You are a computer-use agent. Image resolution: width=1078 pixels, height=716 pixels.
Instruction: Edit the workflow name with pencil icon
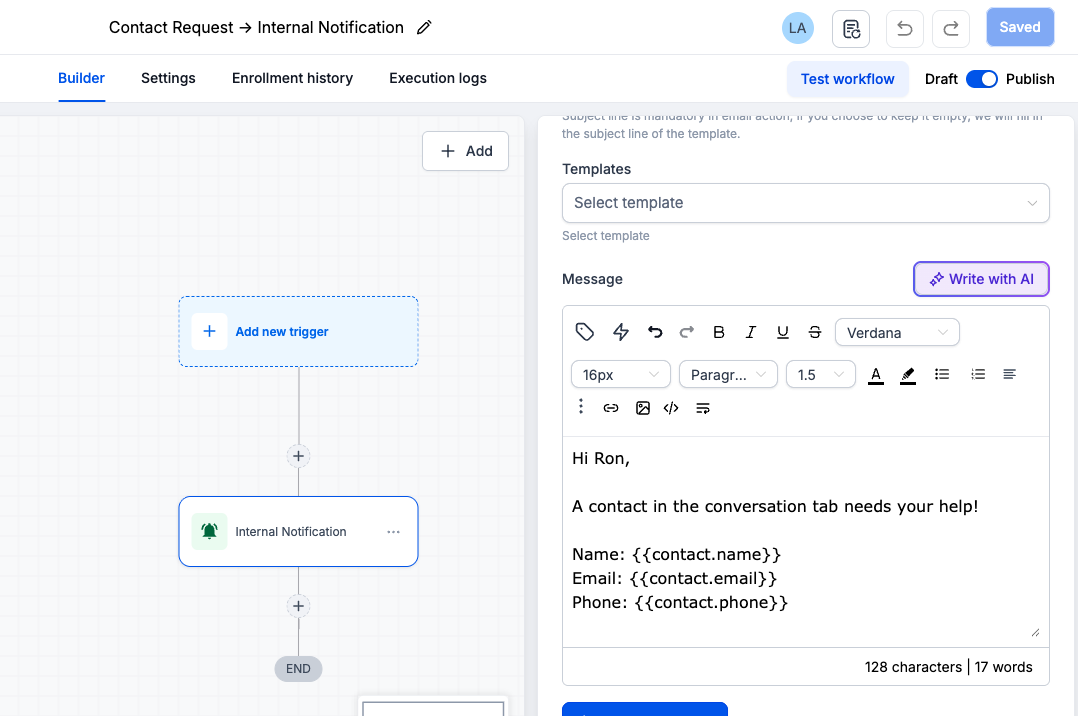(x=424, y=28)
